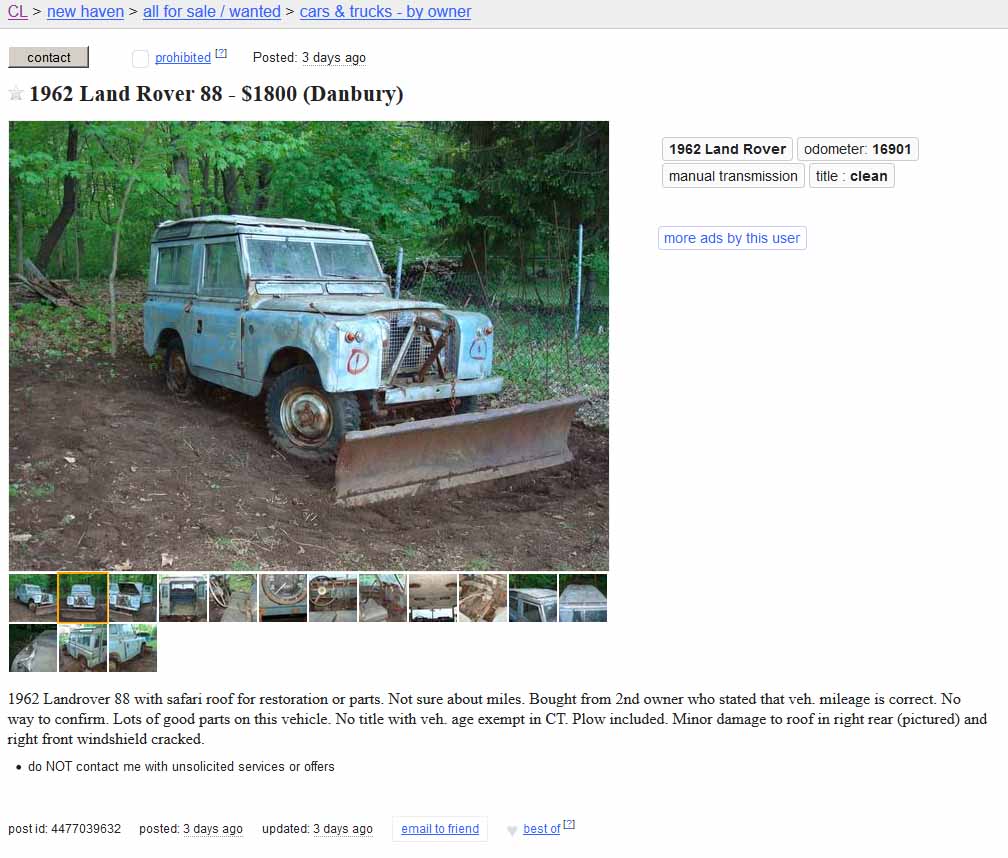Click the favorite star next to the title
Screen dimensions: 1008x858
pos(16,94)
